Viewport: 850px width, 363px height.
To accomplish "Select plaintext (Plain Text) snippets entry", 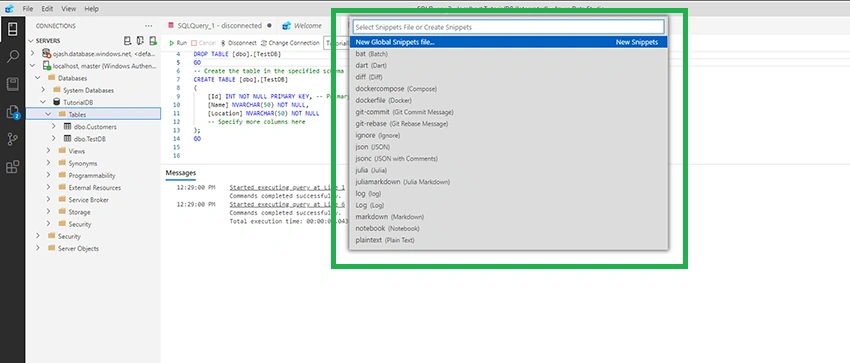I will 508,240.
